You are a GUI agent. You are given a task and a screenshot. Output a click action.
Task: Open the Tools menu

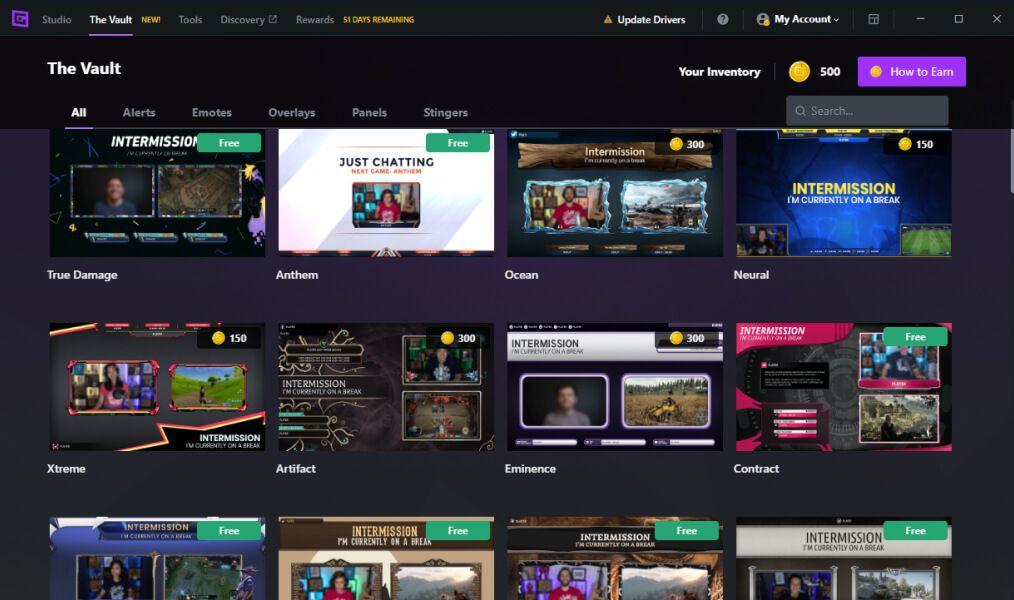click(190, 19)
